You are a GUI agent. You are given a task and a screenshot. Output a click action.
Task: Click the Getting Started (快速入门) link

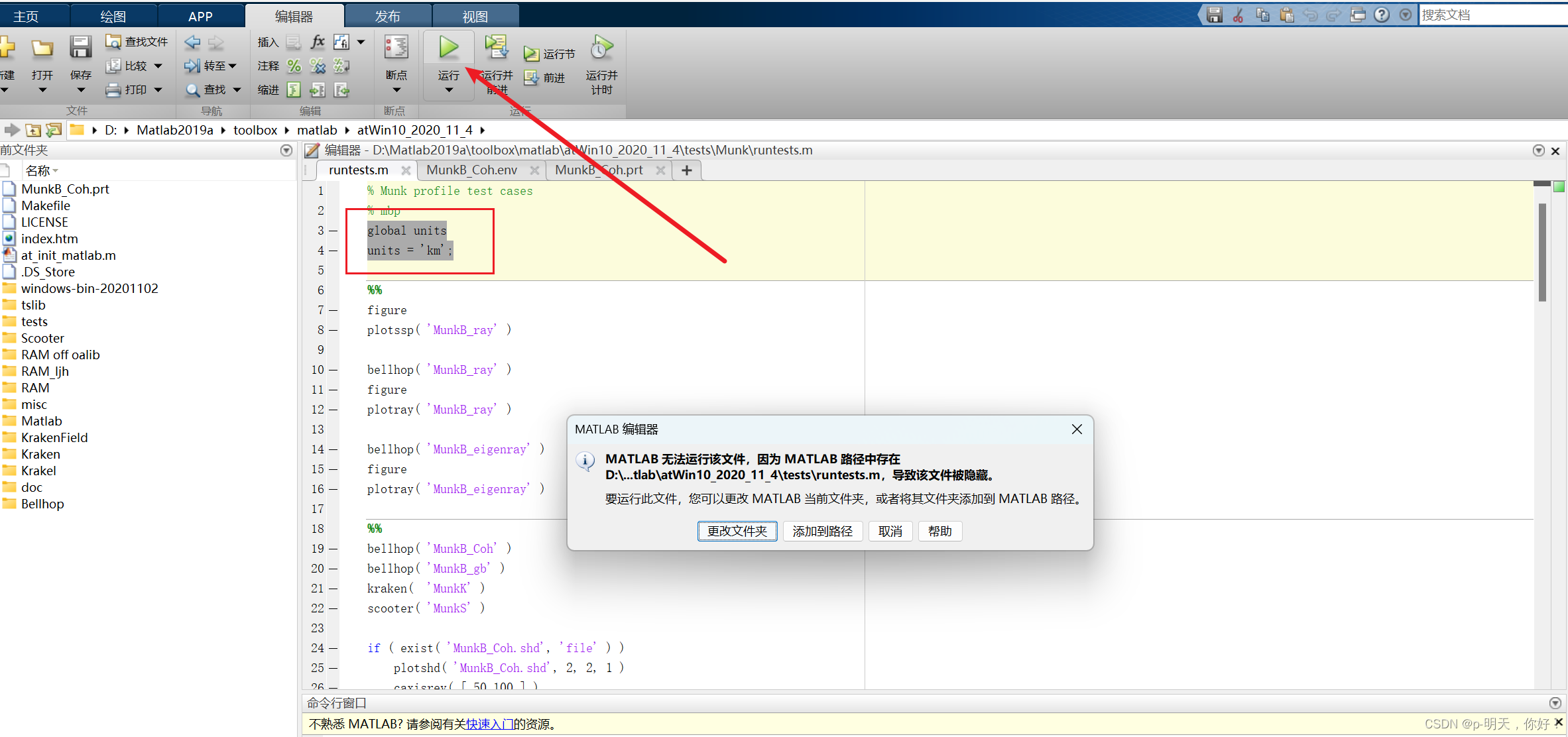point(489,724)
